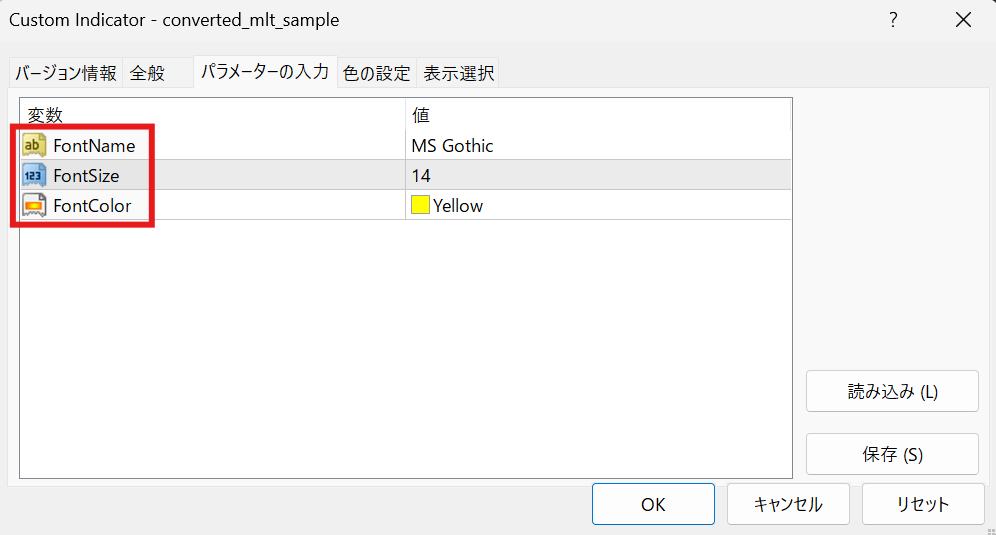This screenshot has width=996, height=535.
Task: Open the 表示選択 tab
Action: pyautogui.click(x=458, y=73)
